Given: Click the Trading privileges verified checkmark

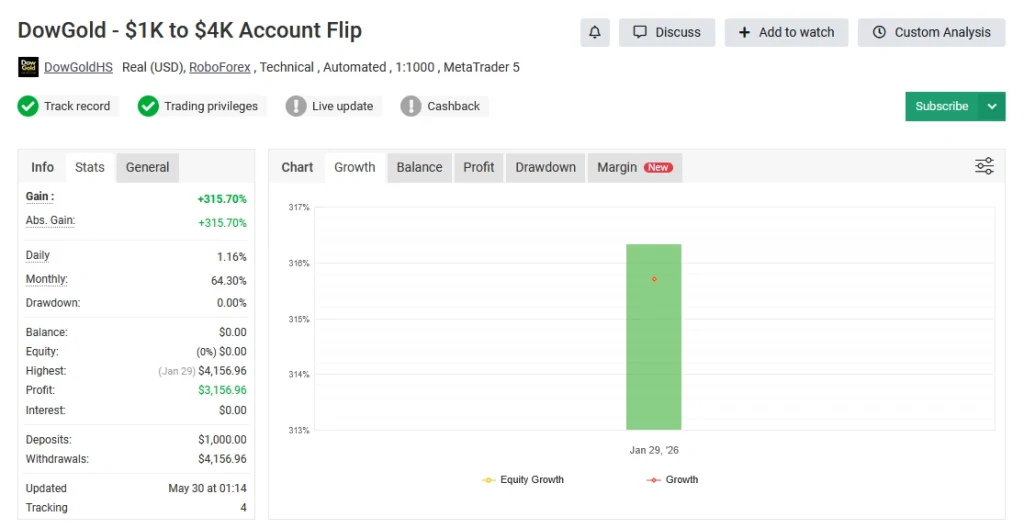Looking at the screenshot, I should click(148, 106).
